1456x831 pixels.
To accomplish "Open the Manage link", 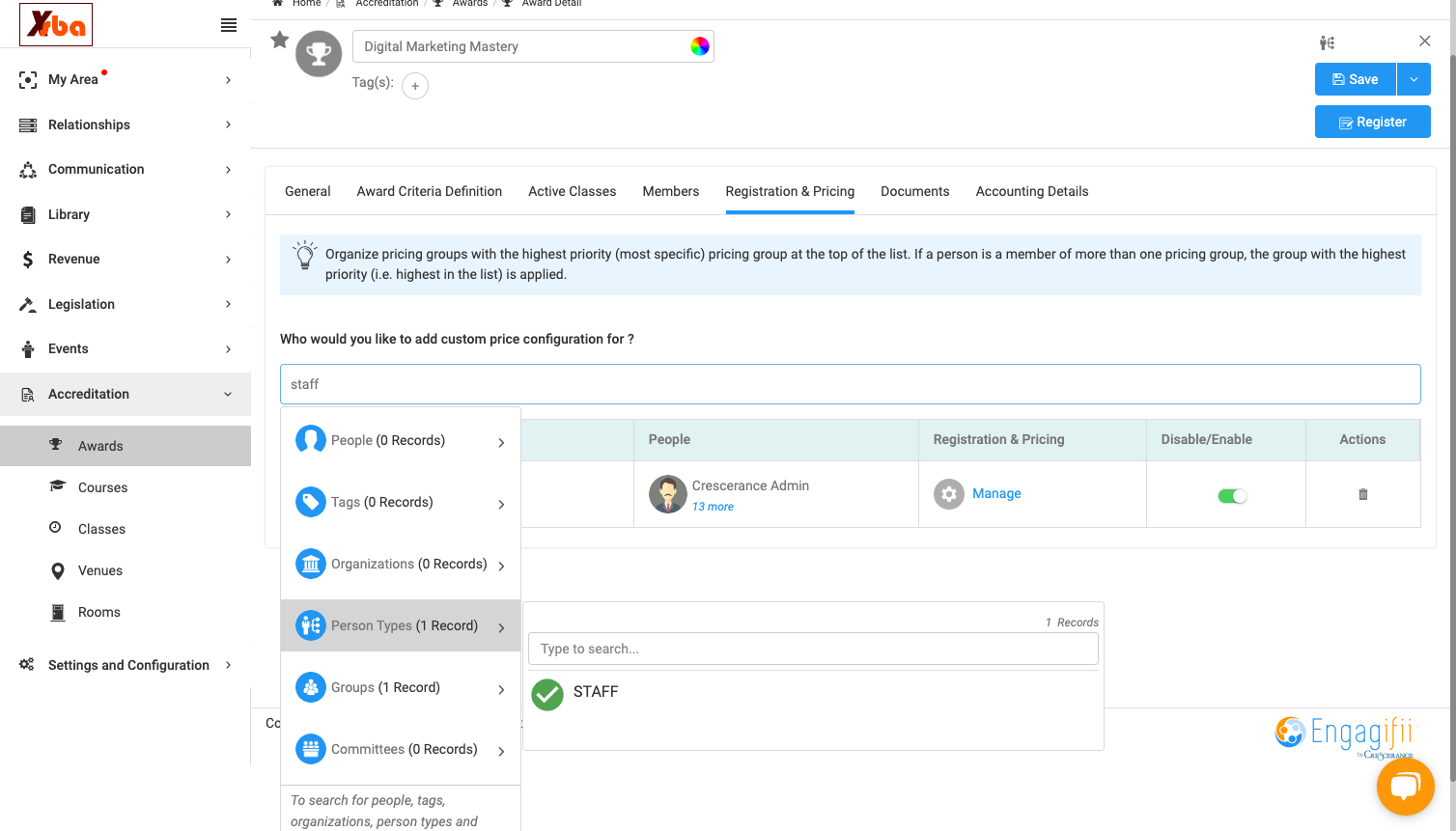I will click(996, 493).
